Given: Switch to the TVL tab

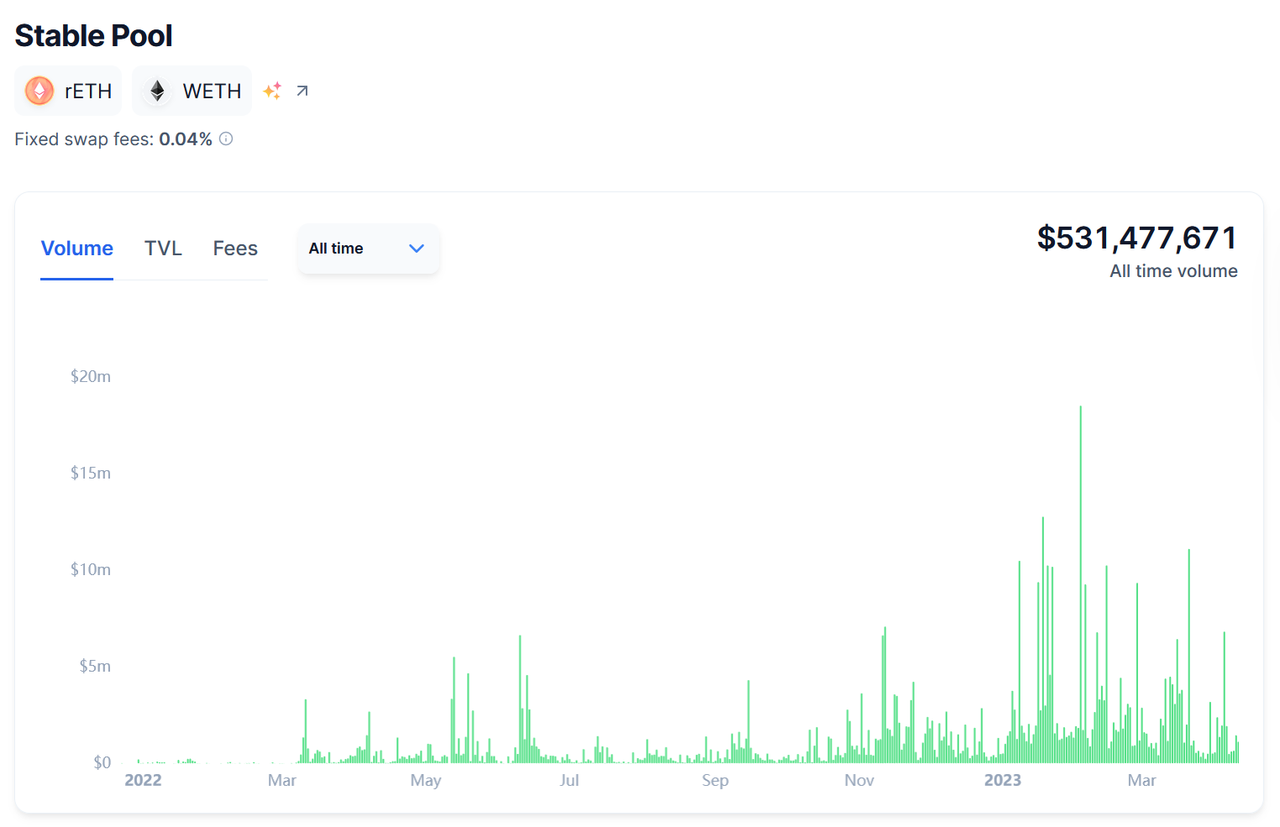Looking at the screenshot, I should pyautogui.click(x=163, y=248).
